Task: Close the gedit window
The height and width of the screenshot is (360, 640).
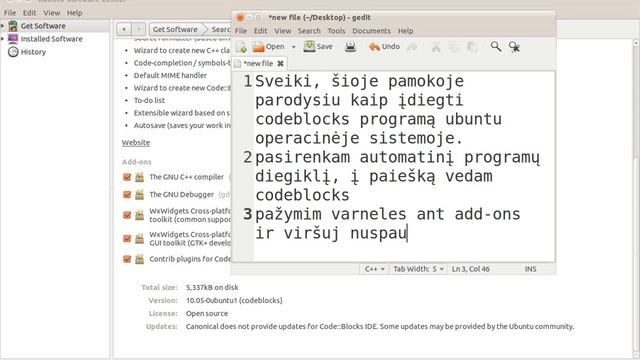Action: tap(240, 18)
